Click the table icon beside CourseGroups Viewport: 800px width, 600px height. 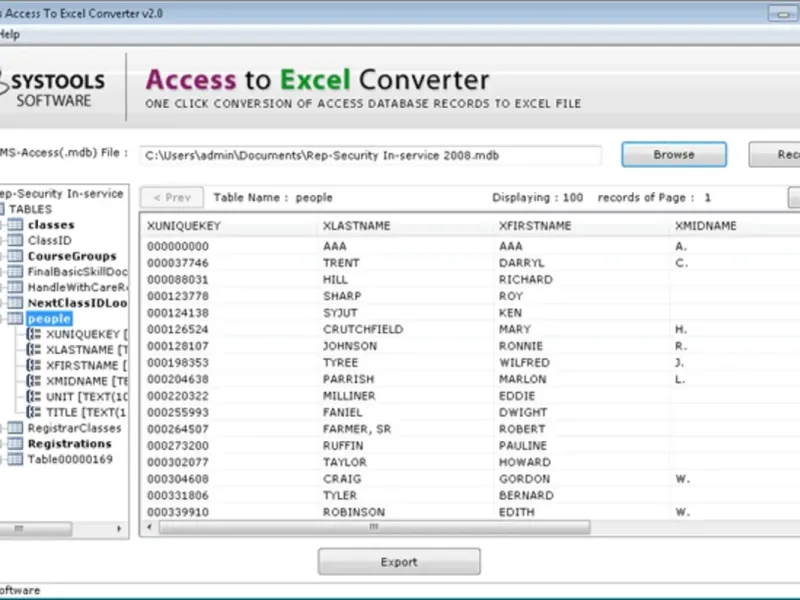pos(15,256)
